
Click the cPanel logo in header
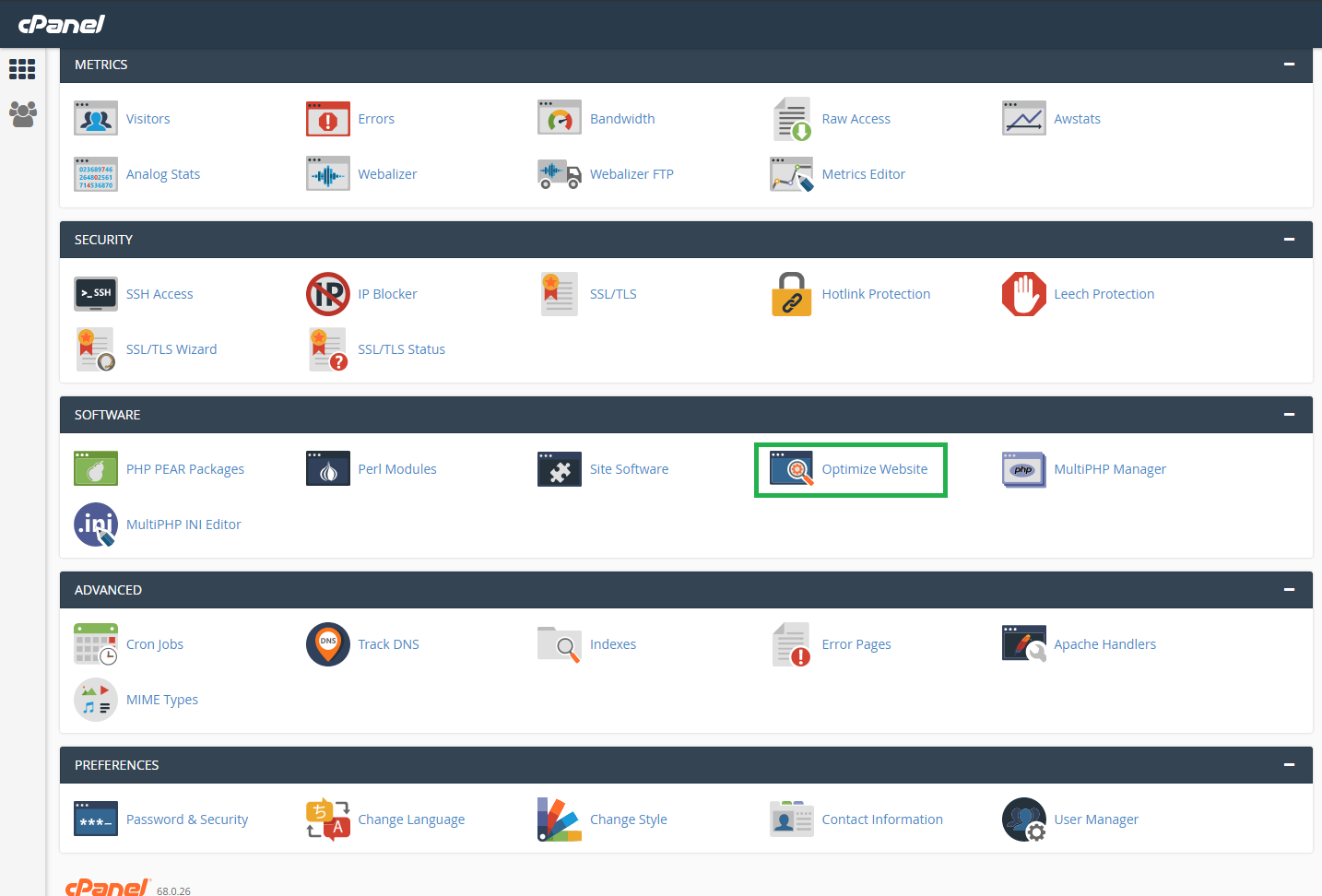[62, 24]
